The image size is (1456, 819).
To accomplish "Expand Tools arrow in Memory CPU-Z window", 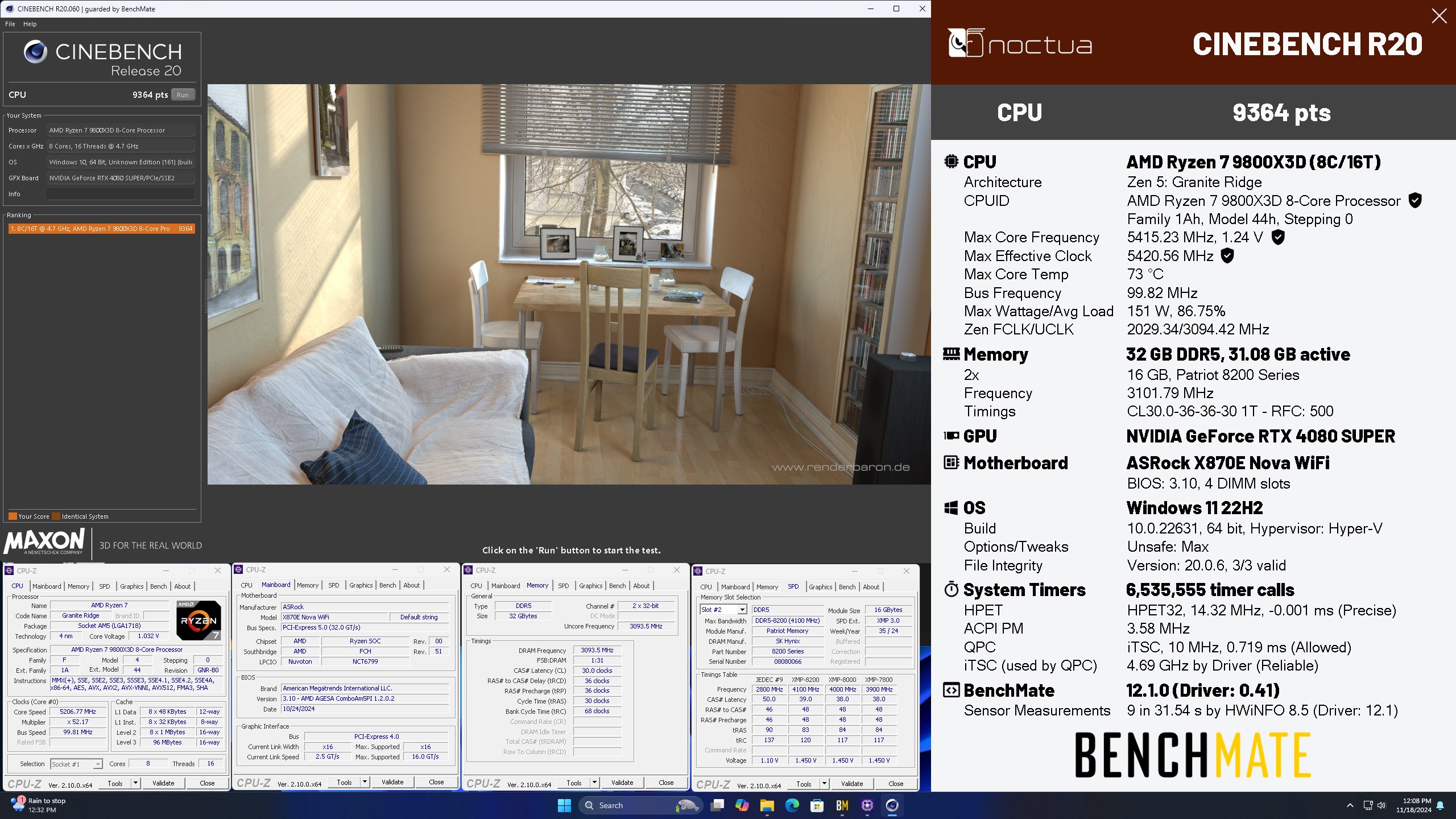I will [594, 783].
